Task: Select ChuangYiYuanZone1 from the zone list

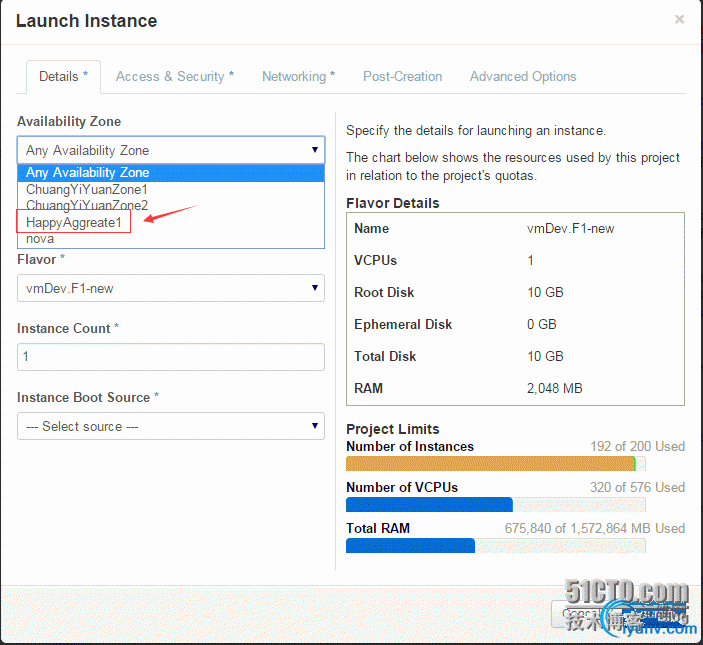Action: click(87, 189)
